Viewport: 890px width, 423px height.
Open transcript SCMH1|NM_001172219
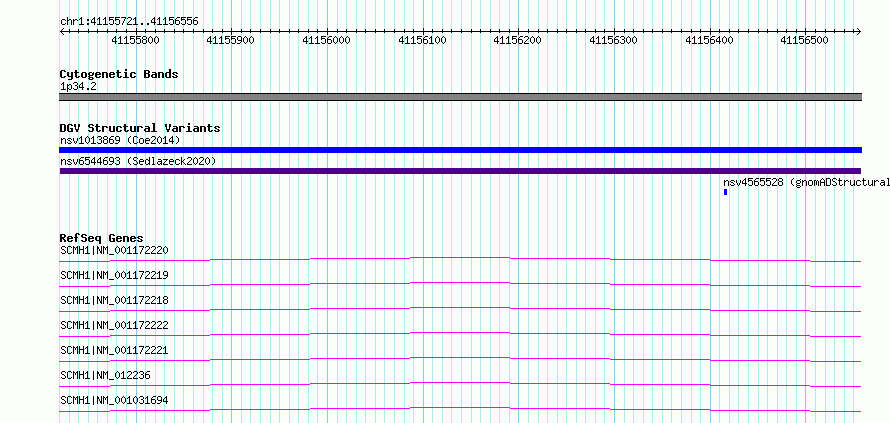pos(114,275)
